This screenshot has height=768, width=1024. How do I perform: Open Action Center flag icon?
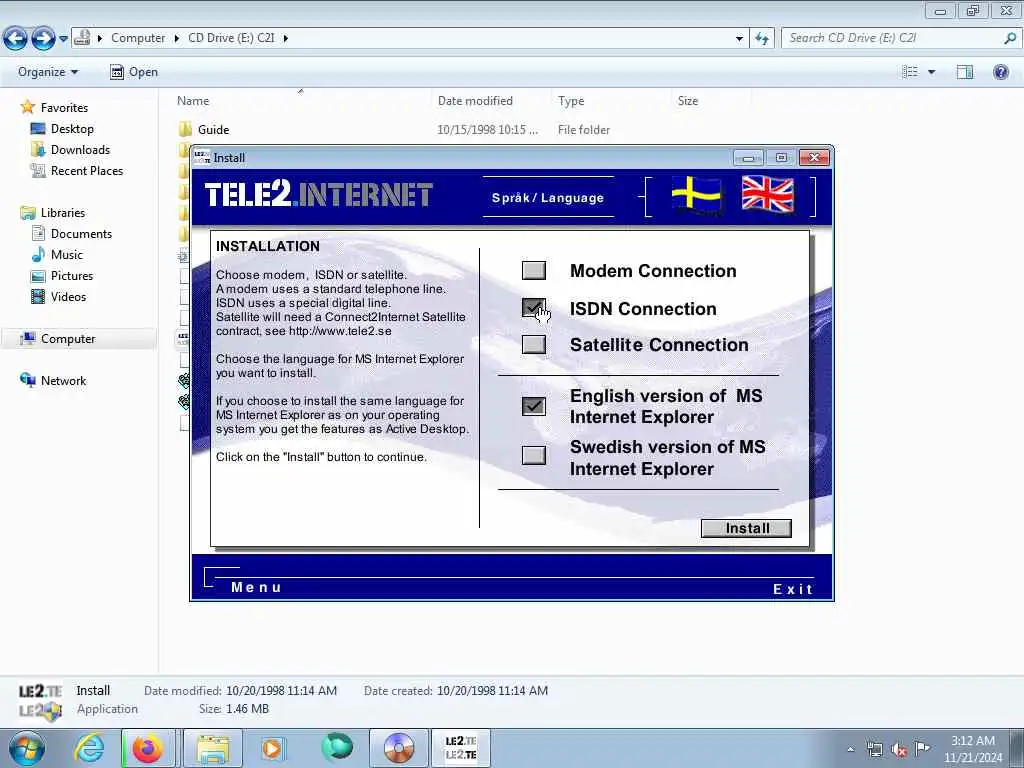click(922, 749)
